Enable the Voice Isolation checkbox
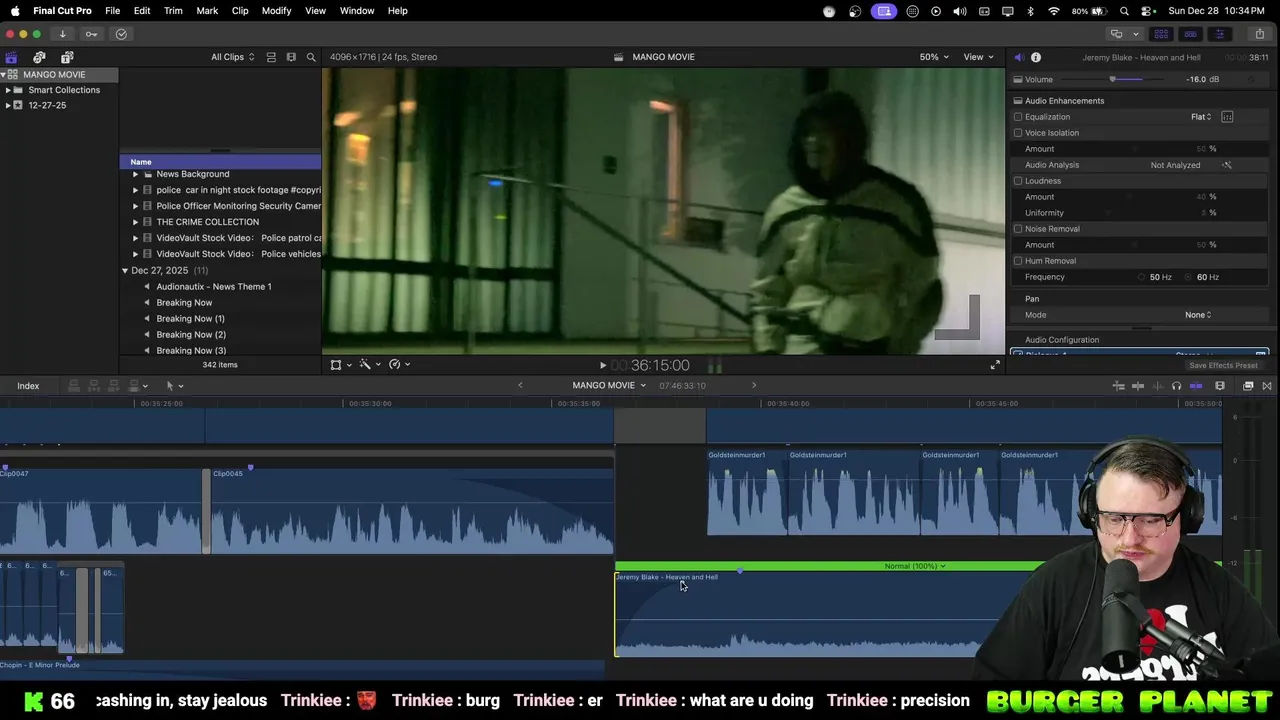Image resolution: width=1280 pixels, height=720 pixels. [x=1018, y=133]
